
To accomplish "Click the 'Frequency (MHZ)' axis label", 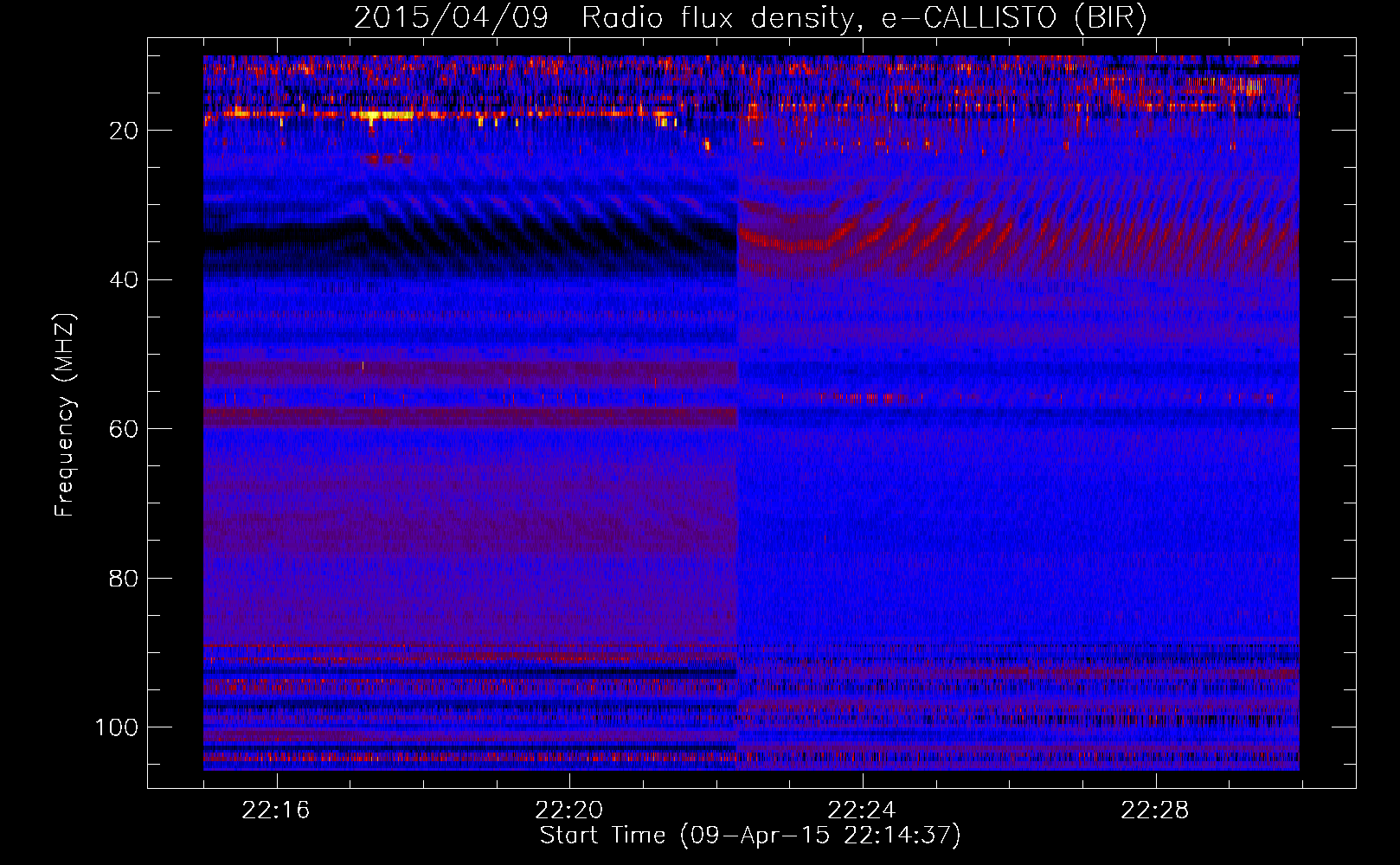I will tap(65, 415).
